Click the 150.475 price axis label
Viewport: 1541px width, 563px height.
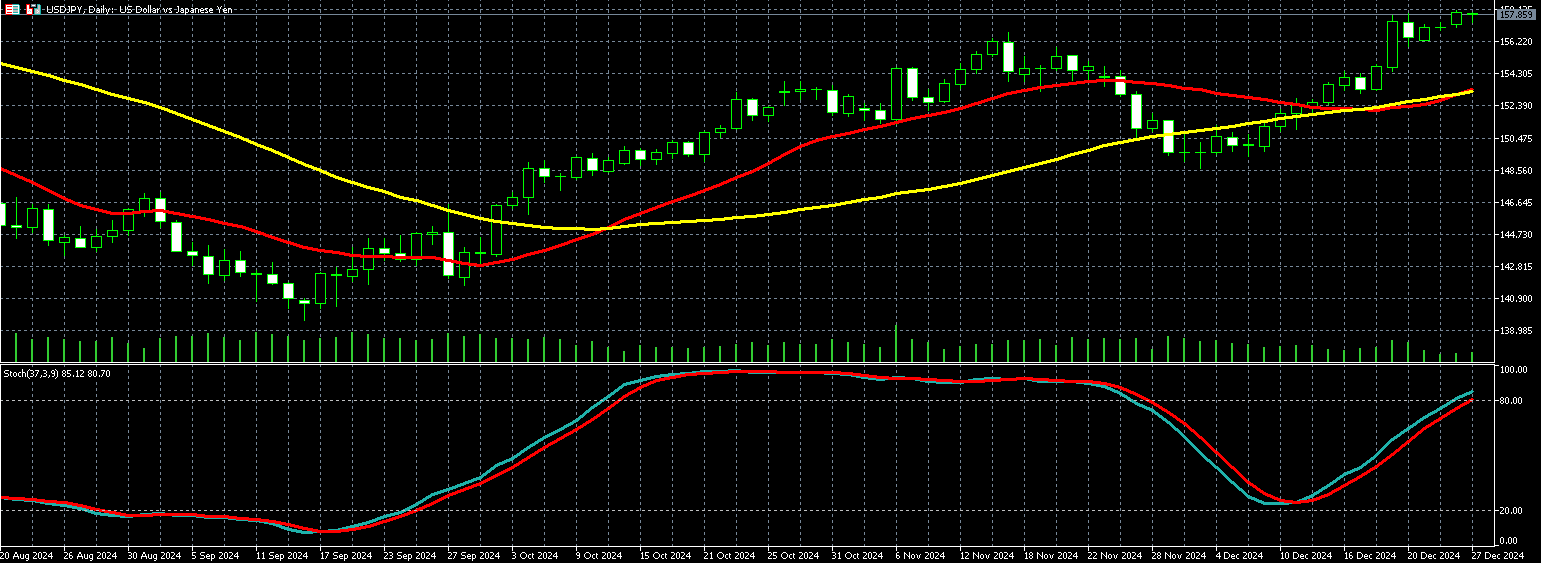coord(1516,139)
